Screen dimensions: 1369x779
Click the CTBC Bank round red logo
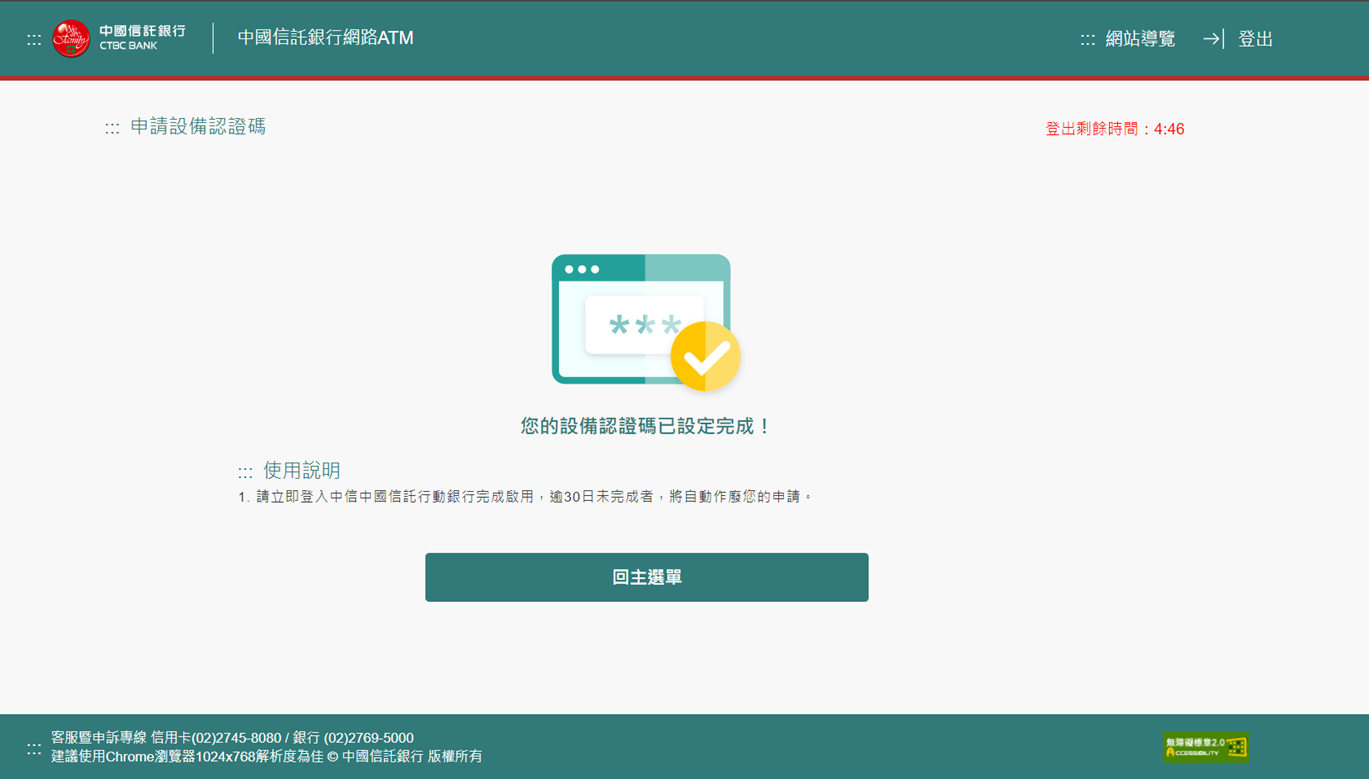tap(71, 39)
